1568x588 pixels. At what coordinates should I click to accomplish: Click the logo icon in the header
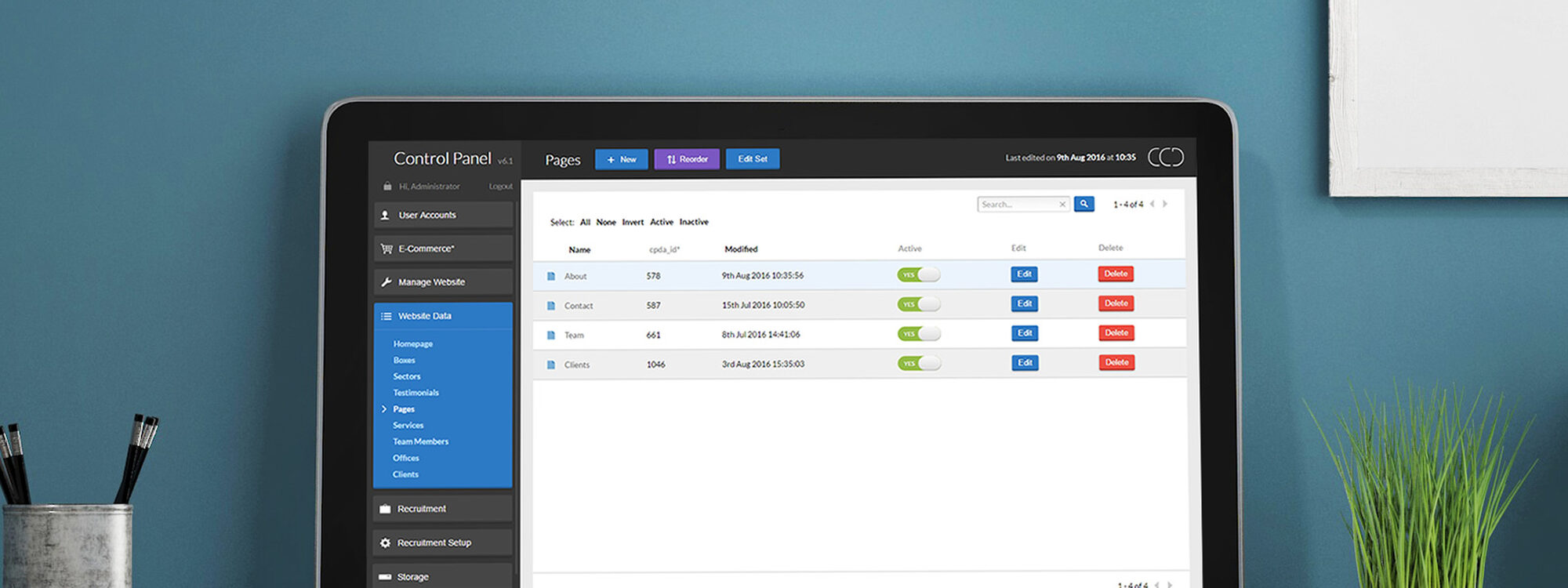[x=1166, y=158]
